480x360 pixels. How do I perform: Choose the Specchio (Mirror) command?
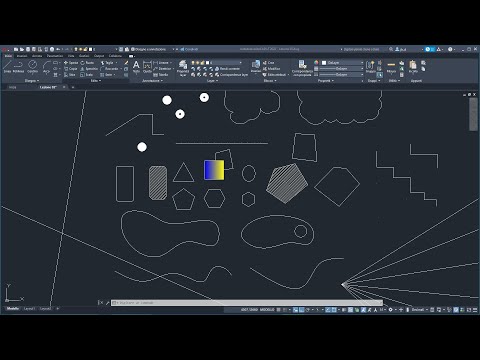89,69
